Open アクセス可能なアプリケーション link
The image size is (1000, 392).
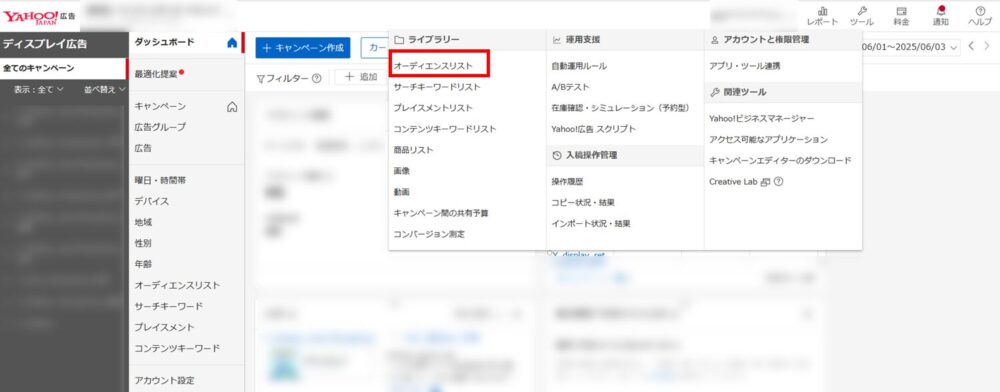pyautogui.click(x=768, y=140)
